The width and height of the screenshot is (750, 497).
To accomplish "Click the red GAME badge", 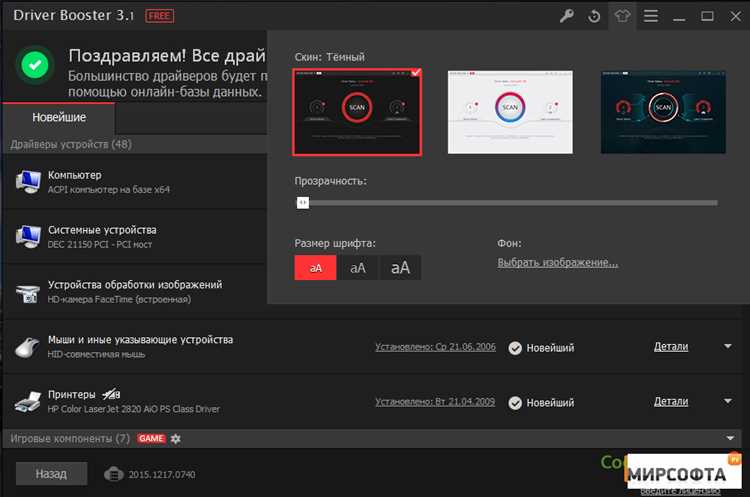I will pos(152,439).
